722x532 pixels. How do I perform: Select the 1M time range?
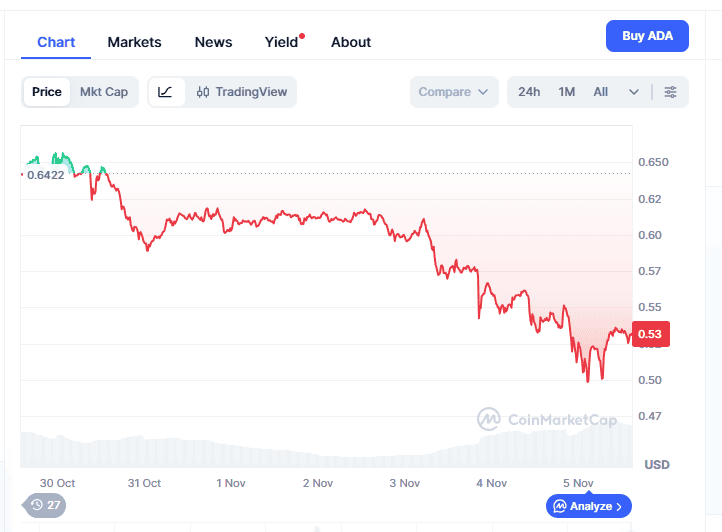point(567,92)
